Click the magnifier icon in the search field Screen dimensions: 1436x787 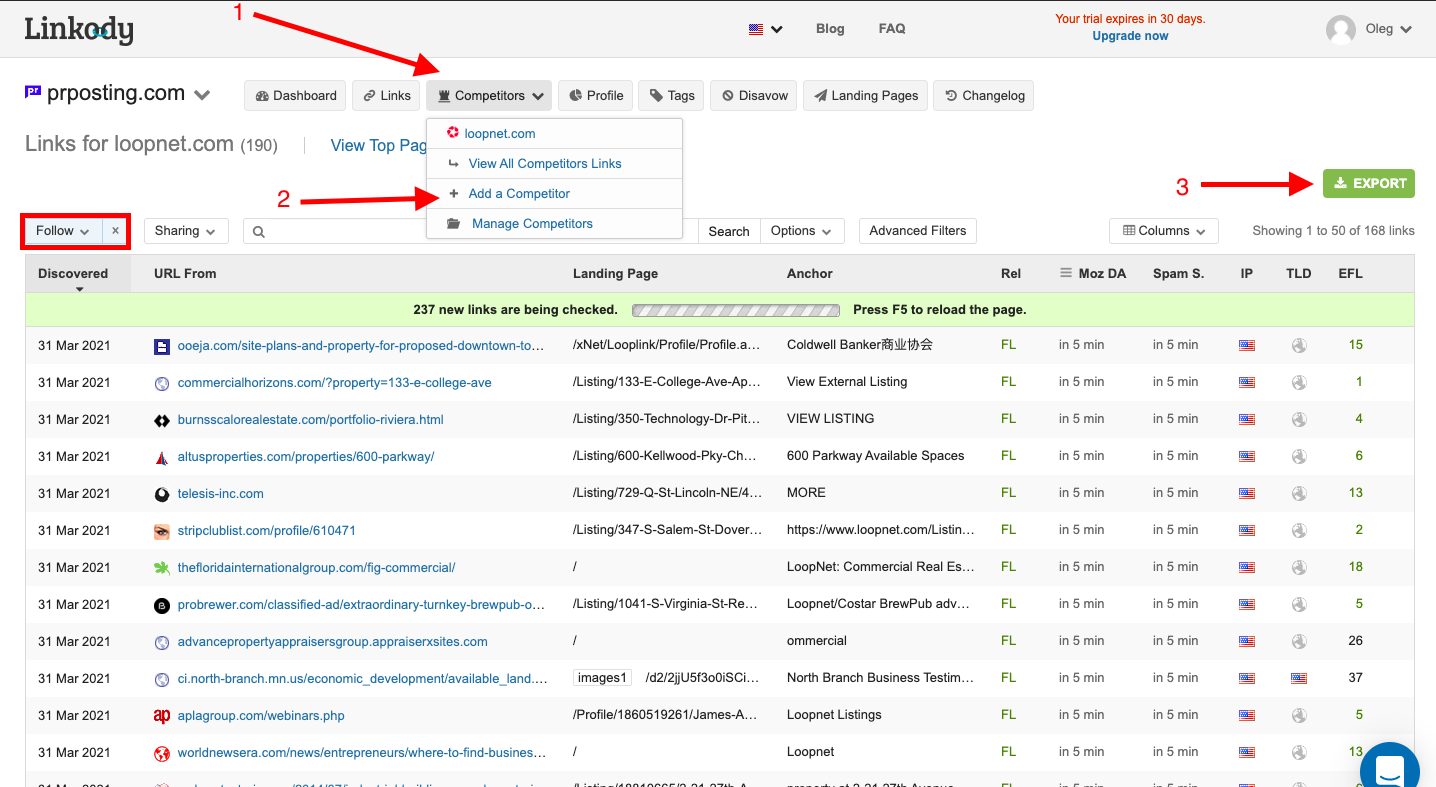point(259,232)
